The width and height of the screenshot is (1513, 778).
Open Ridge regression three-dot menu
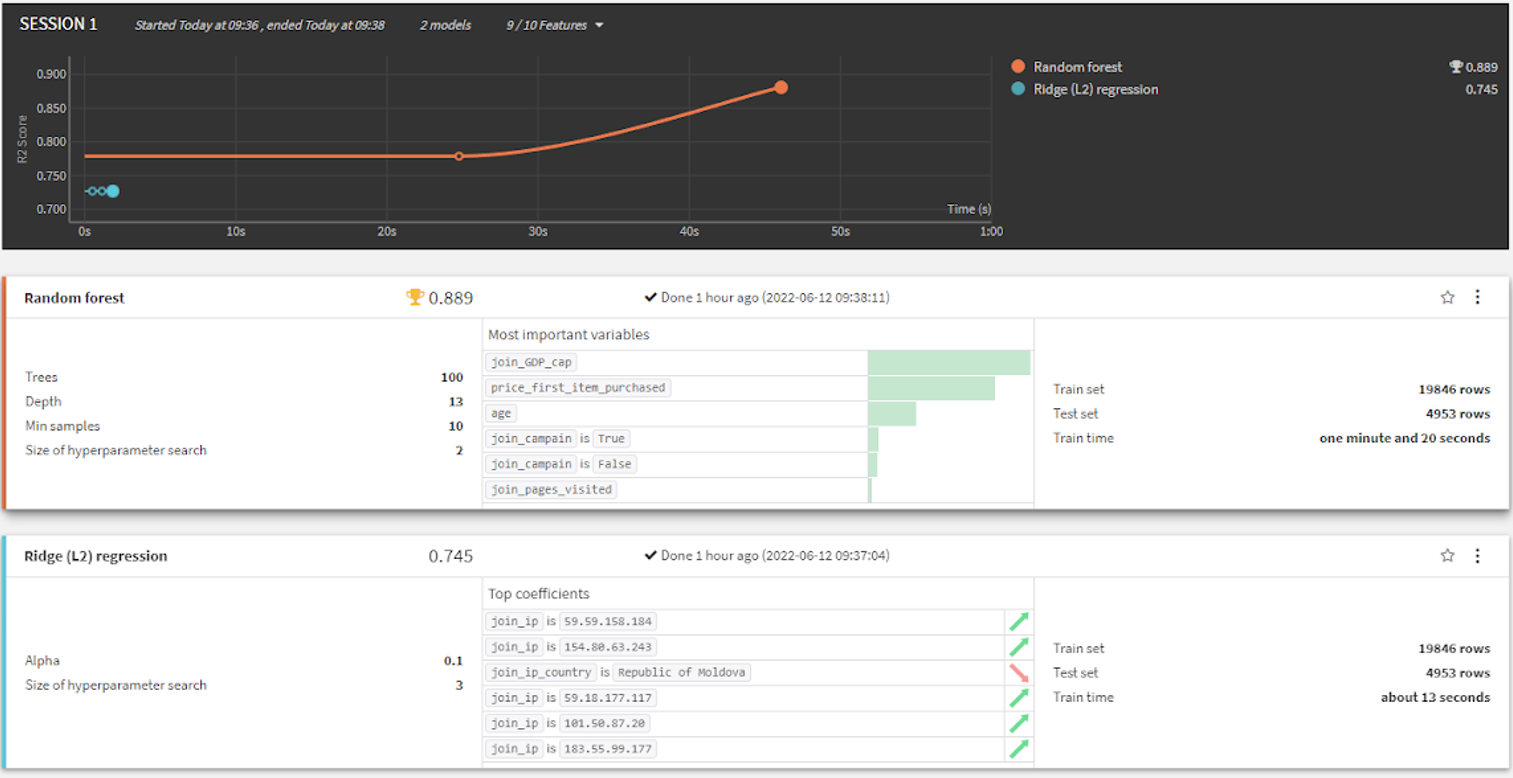click(x=1477, y=555)
